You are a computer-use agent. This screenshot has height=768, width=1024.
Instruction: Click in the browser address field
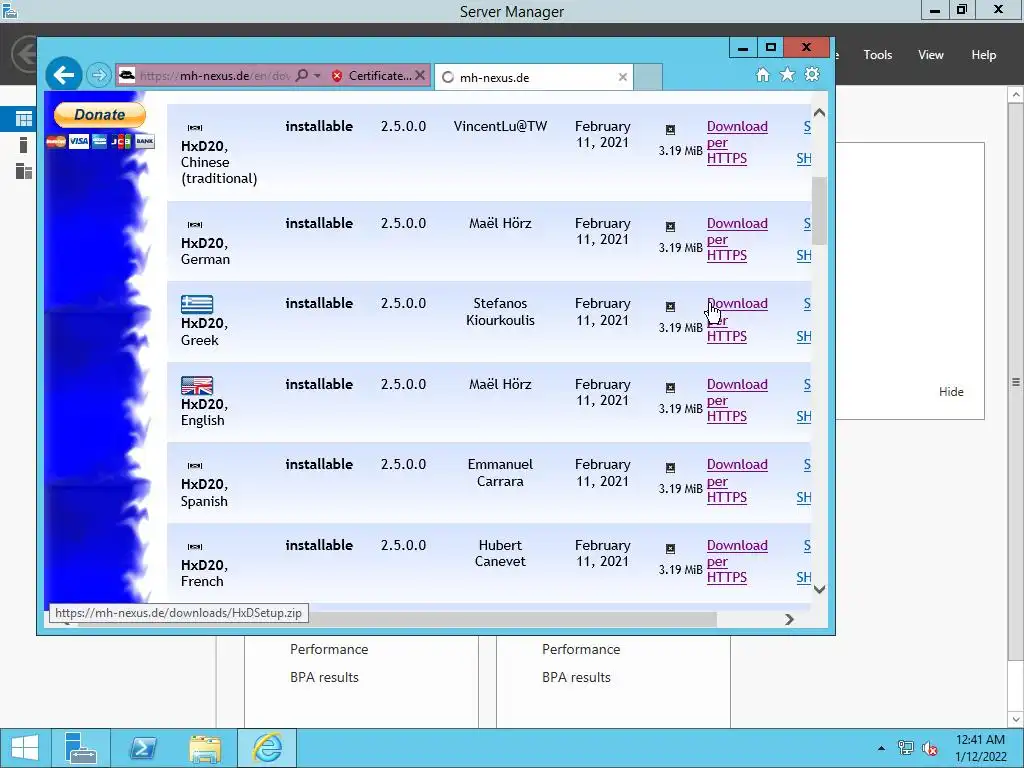click(x=216, y=76)
